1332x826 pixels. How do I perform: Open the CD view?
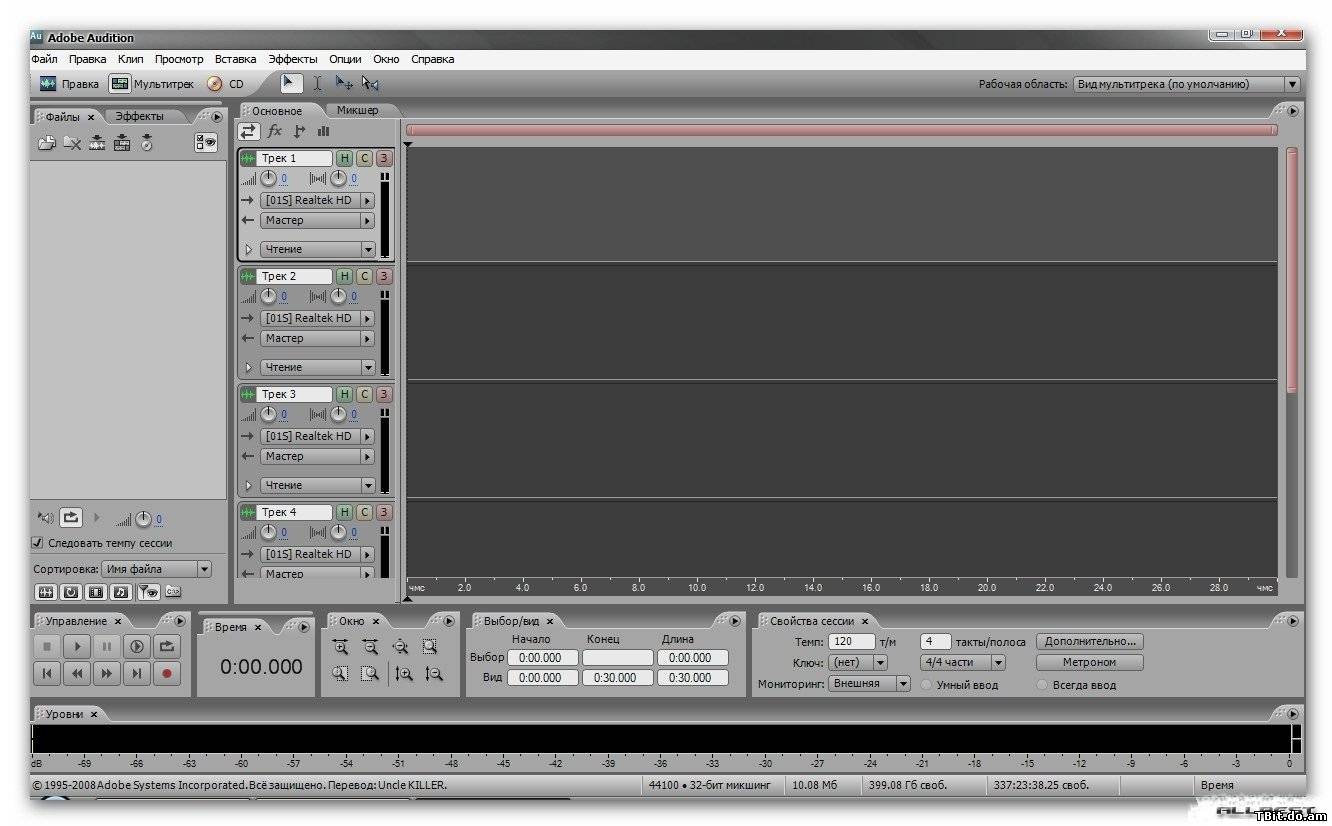[x=225, y=84]
